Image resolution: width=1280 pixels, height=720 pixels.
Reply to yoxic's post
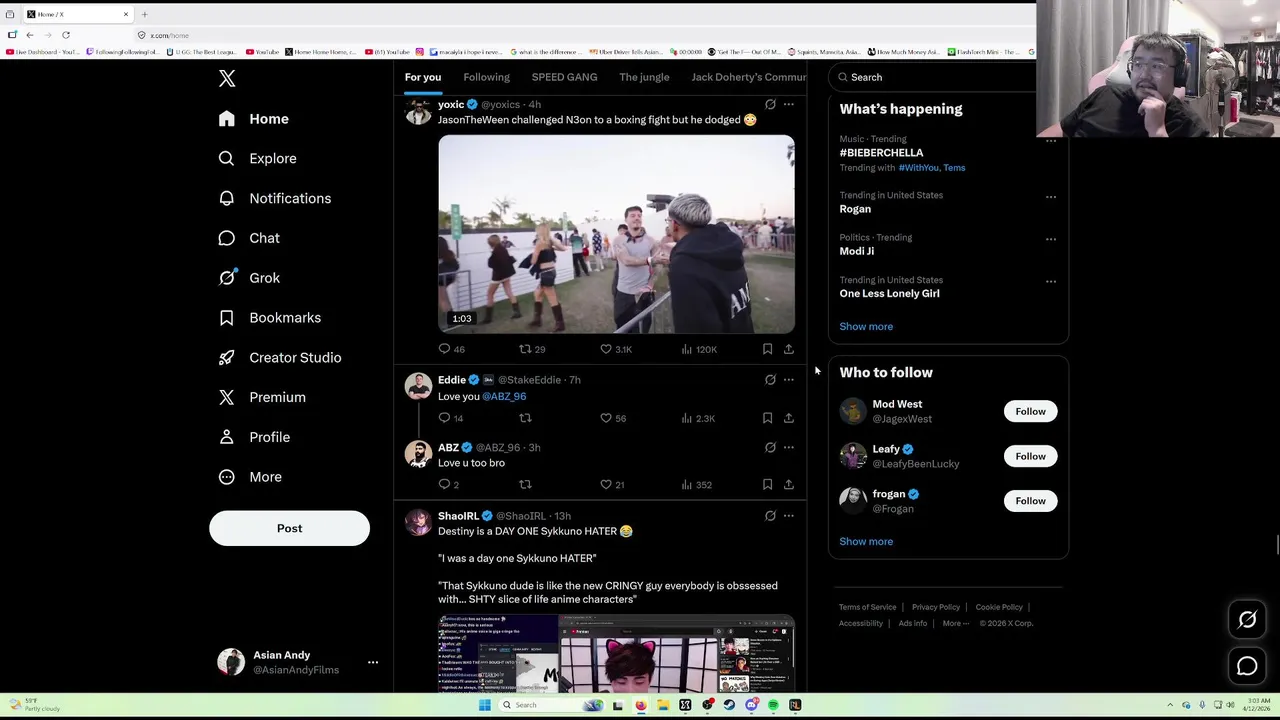[x=451, y=349]
